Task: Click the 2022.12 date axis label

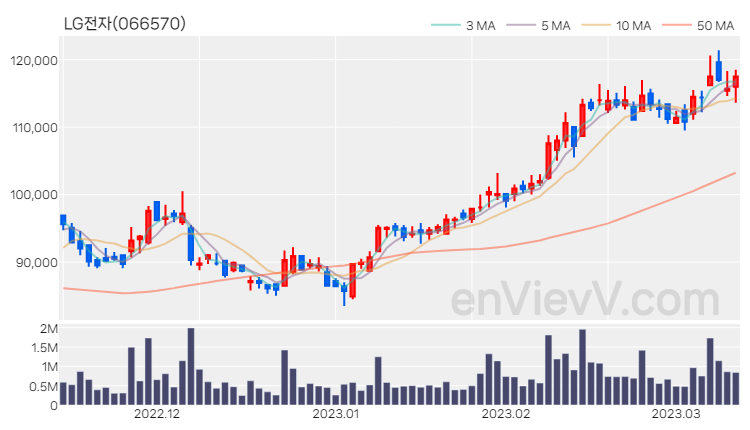Action: [157, 414]
